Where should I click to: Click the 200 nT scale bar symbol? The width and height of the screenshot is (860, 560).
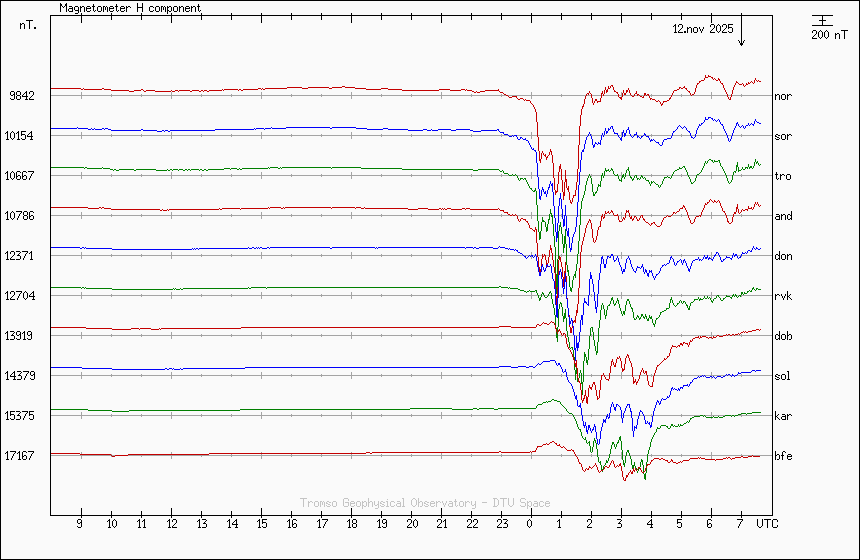pos(822,20)
